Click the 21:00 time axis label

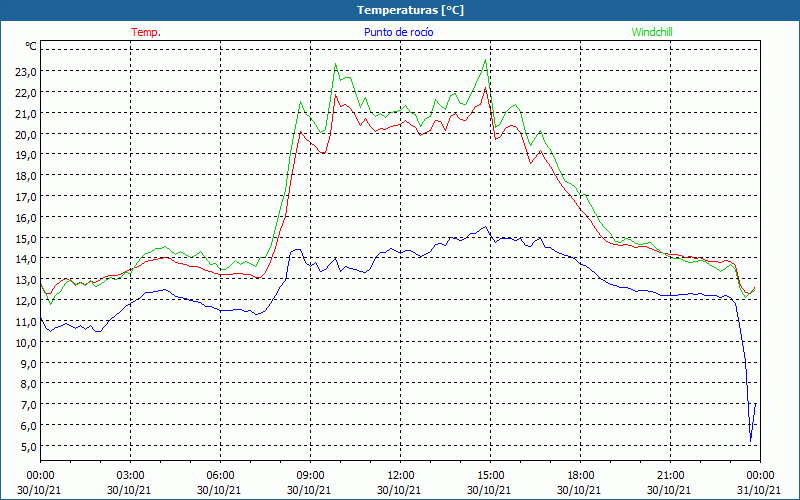pyautogui.click(x=670, y=476)
